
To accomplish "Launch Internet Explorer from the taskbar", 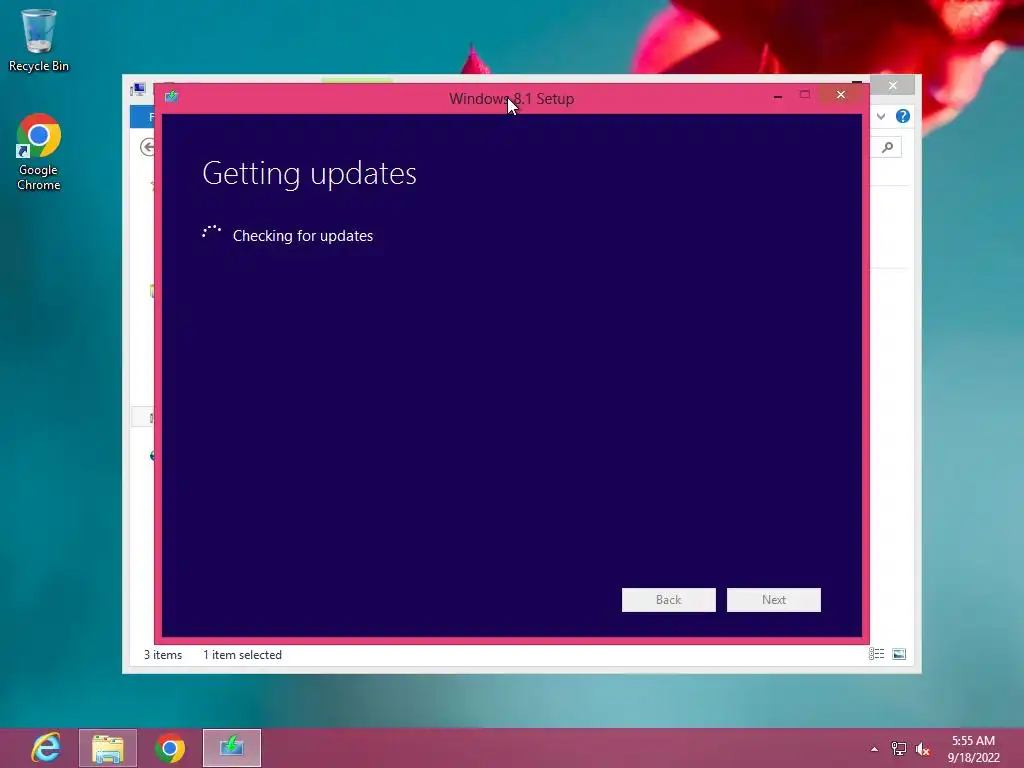I will (x=46, y=748).
